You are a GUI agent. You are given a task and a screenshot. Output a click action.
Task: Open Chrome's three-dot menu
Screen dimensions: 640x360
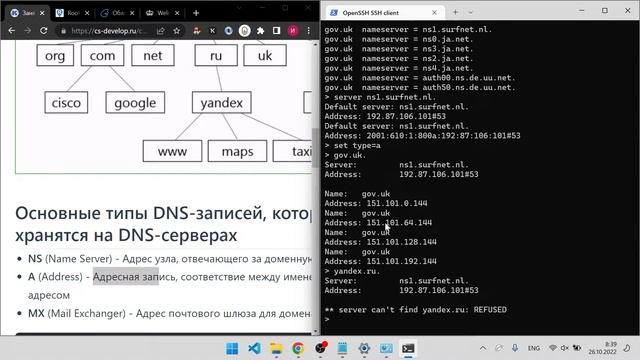(309, 31)
